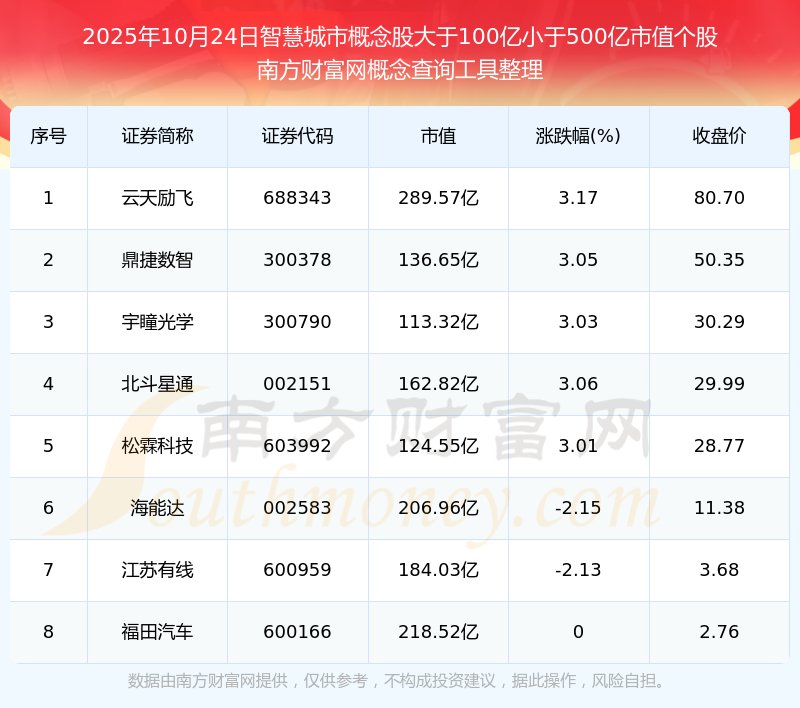This screenshot has width=800, height=708.
Task: Click the 市值 column header
Action: point(438,136)
